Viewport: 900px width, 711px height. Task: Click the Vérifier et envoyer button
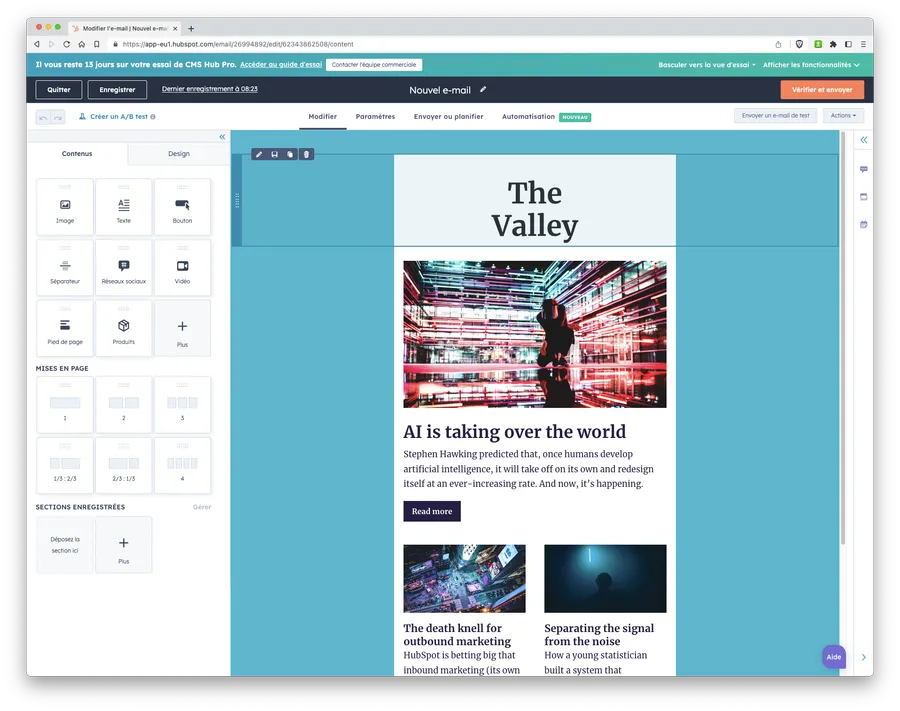pos(822,90)
